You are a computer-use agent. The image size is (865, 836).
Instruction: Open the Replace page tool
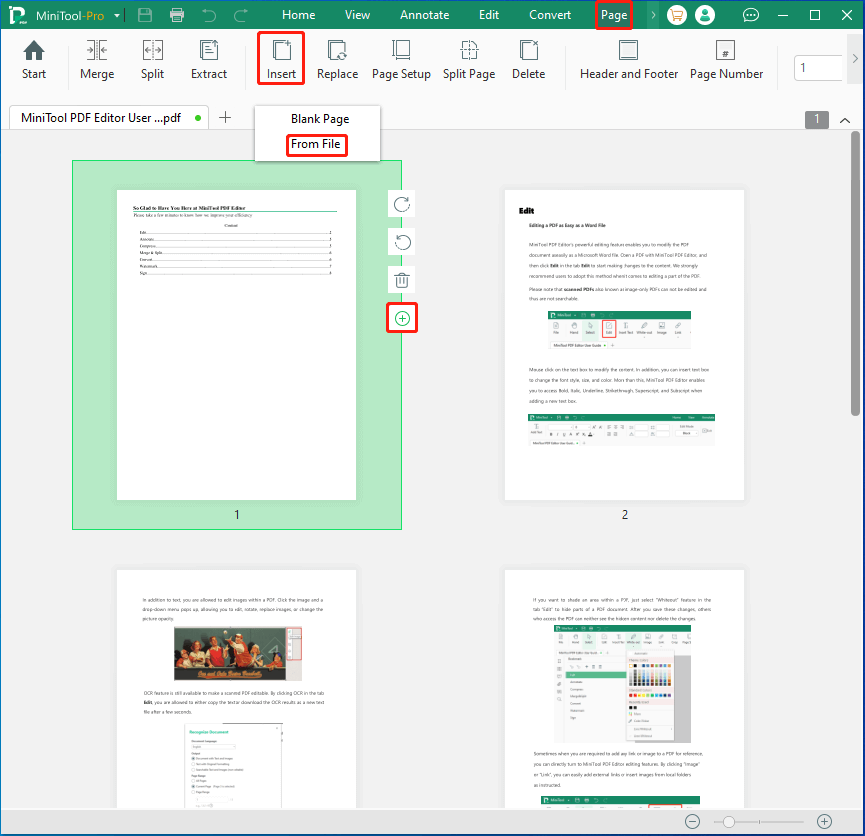(x=337, y=60)
